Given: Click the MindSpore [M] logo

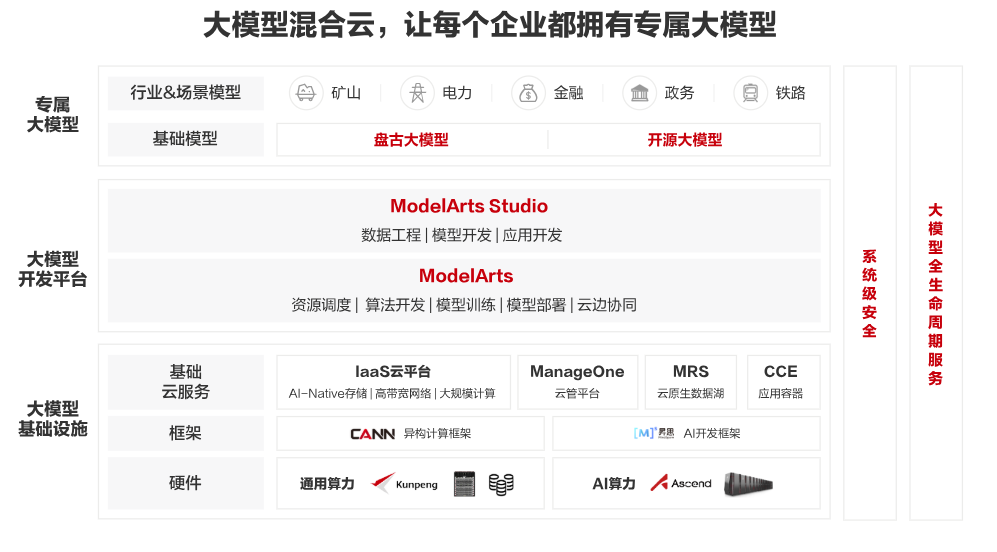Looking at the screenshot, I should [x=654, y=433].
